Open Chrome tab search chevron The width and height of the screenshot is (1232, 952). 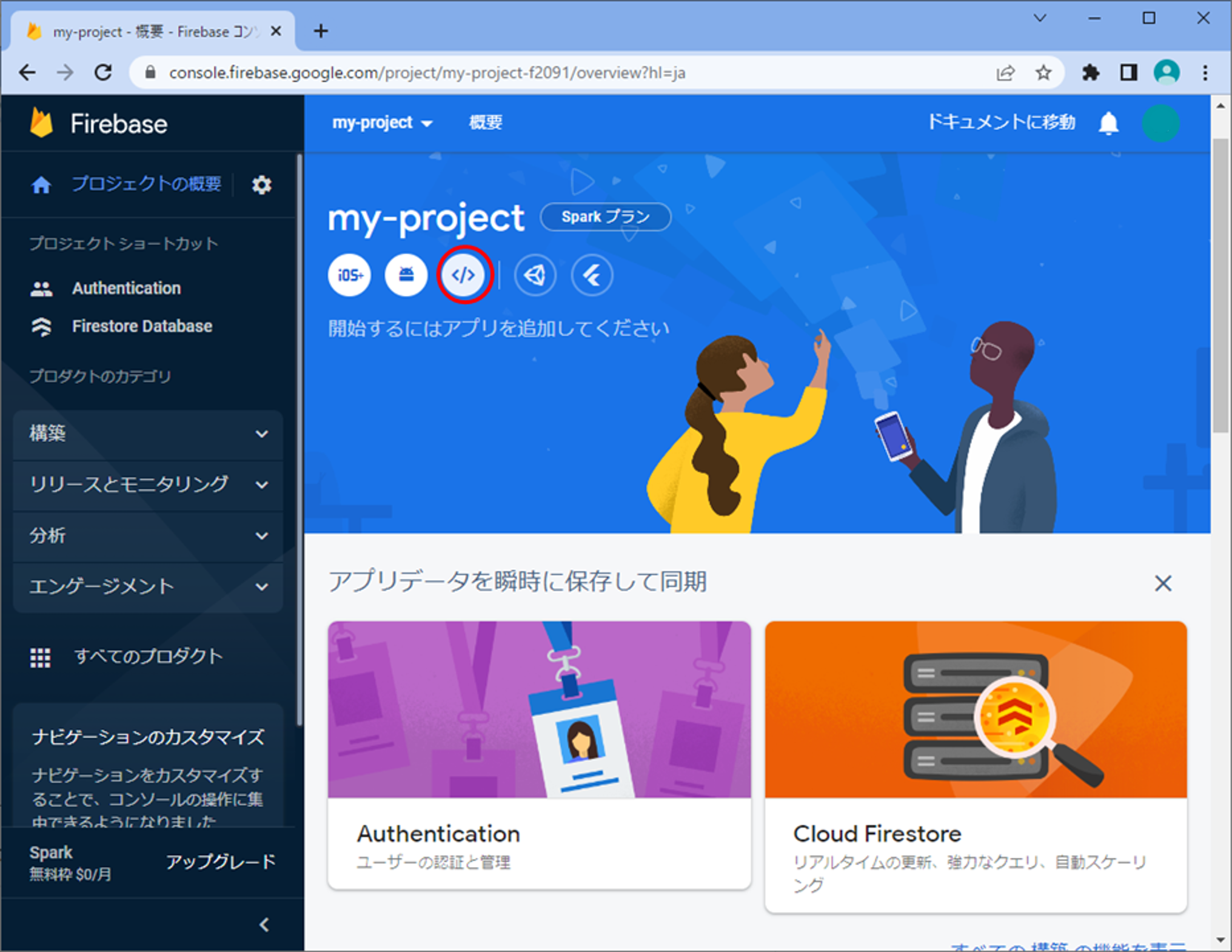coord(1040,18)
